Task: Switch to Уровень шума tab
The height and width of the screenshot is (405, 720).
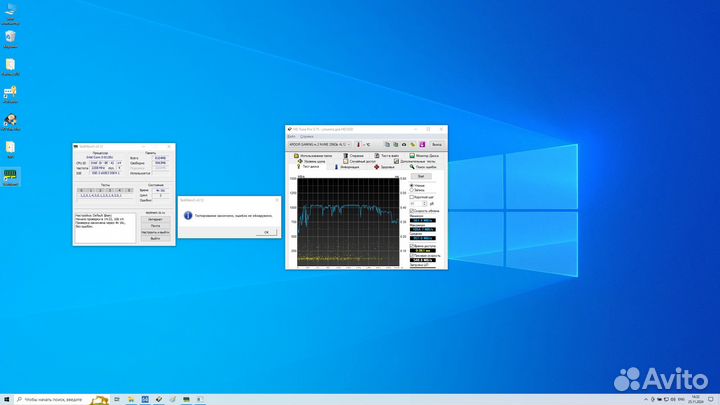Action: click(311, 161)
